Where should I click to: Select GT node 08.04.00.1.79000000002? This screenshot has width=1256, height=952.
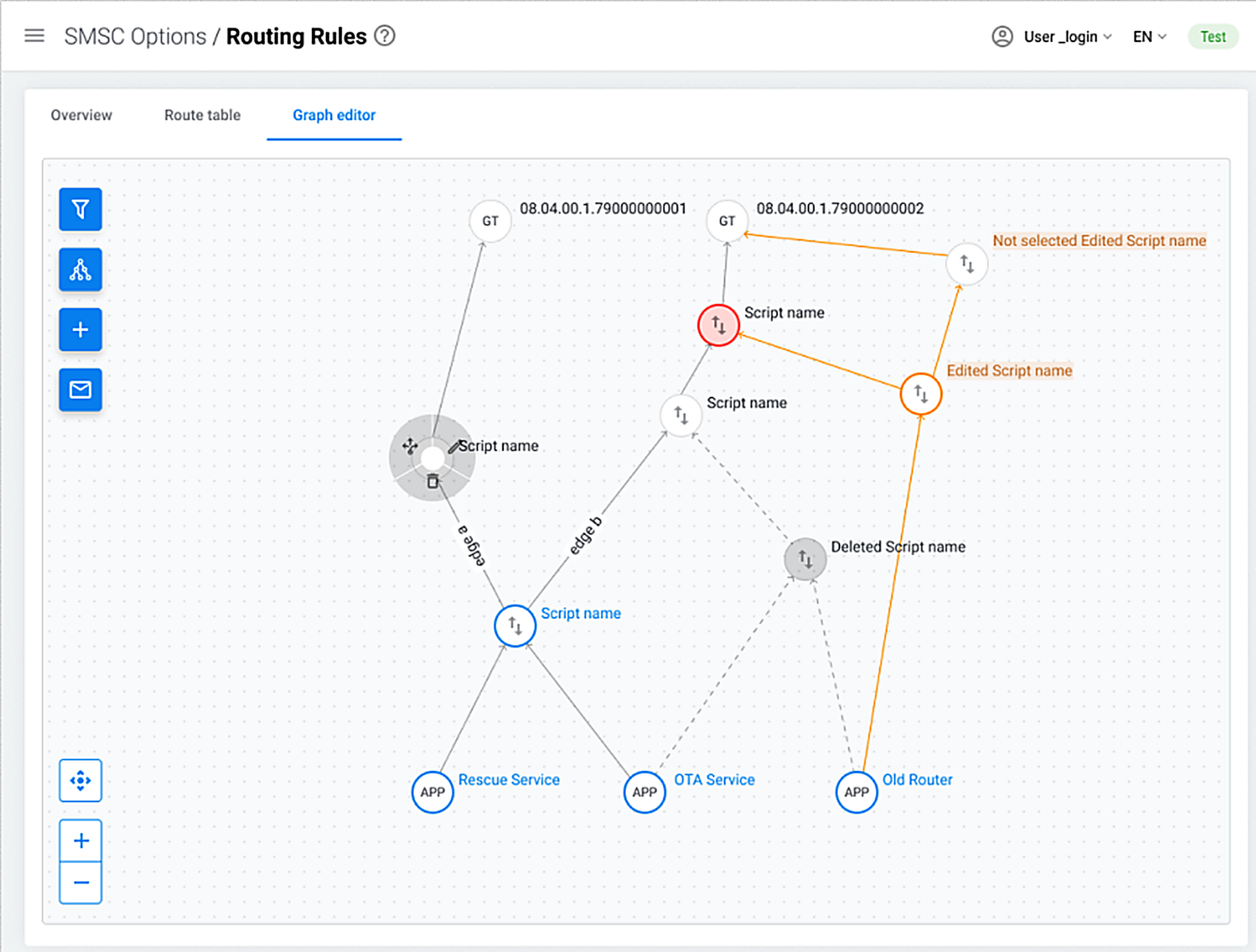pos(727,221)
